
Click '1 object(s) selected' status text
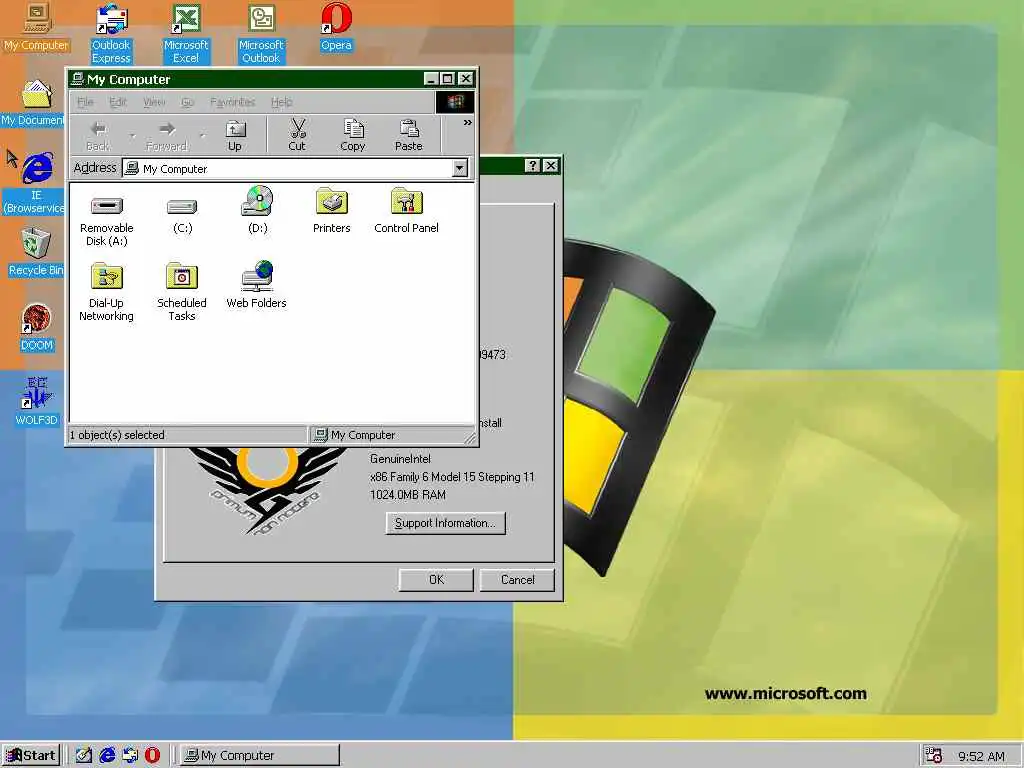[x=118, y=435]
